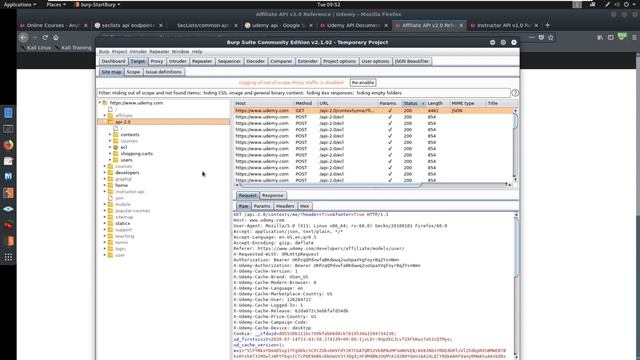Click the Re-enable button
640x360 pixels.
[x=363, y=82]
